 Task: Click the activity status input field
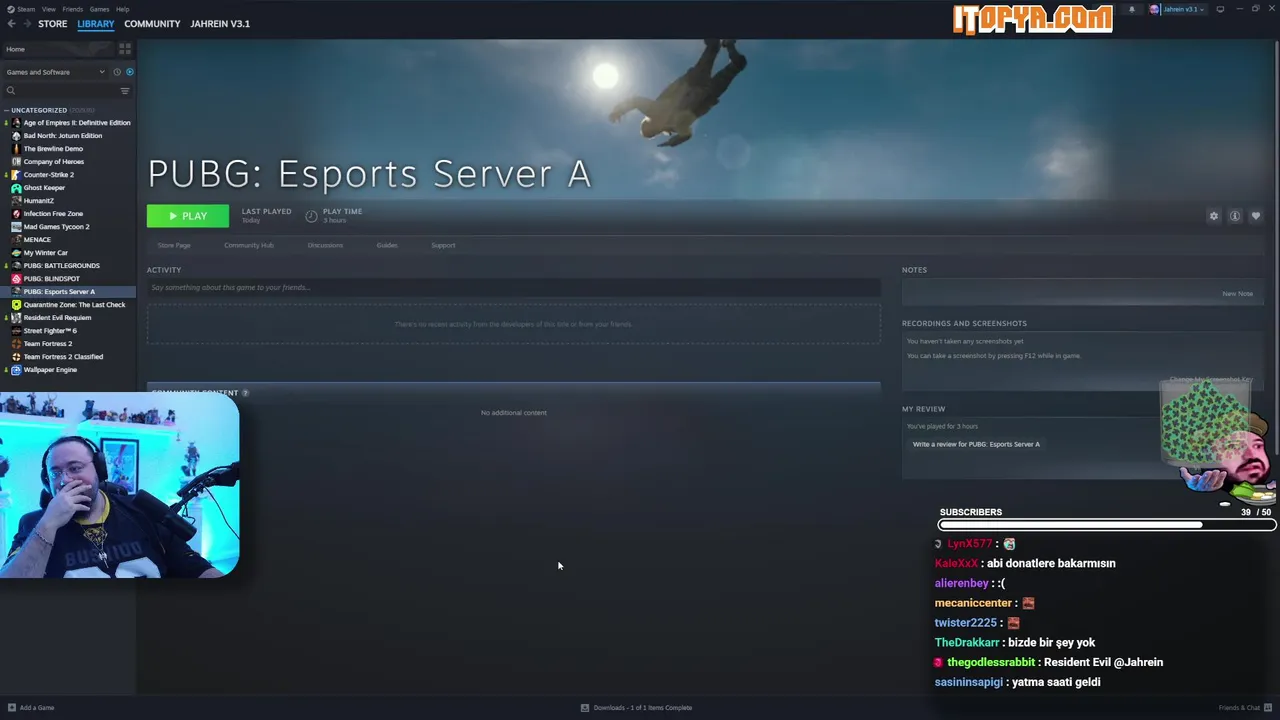tap(513, 288)
